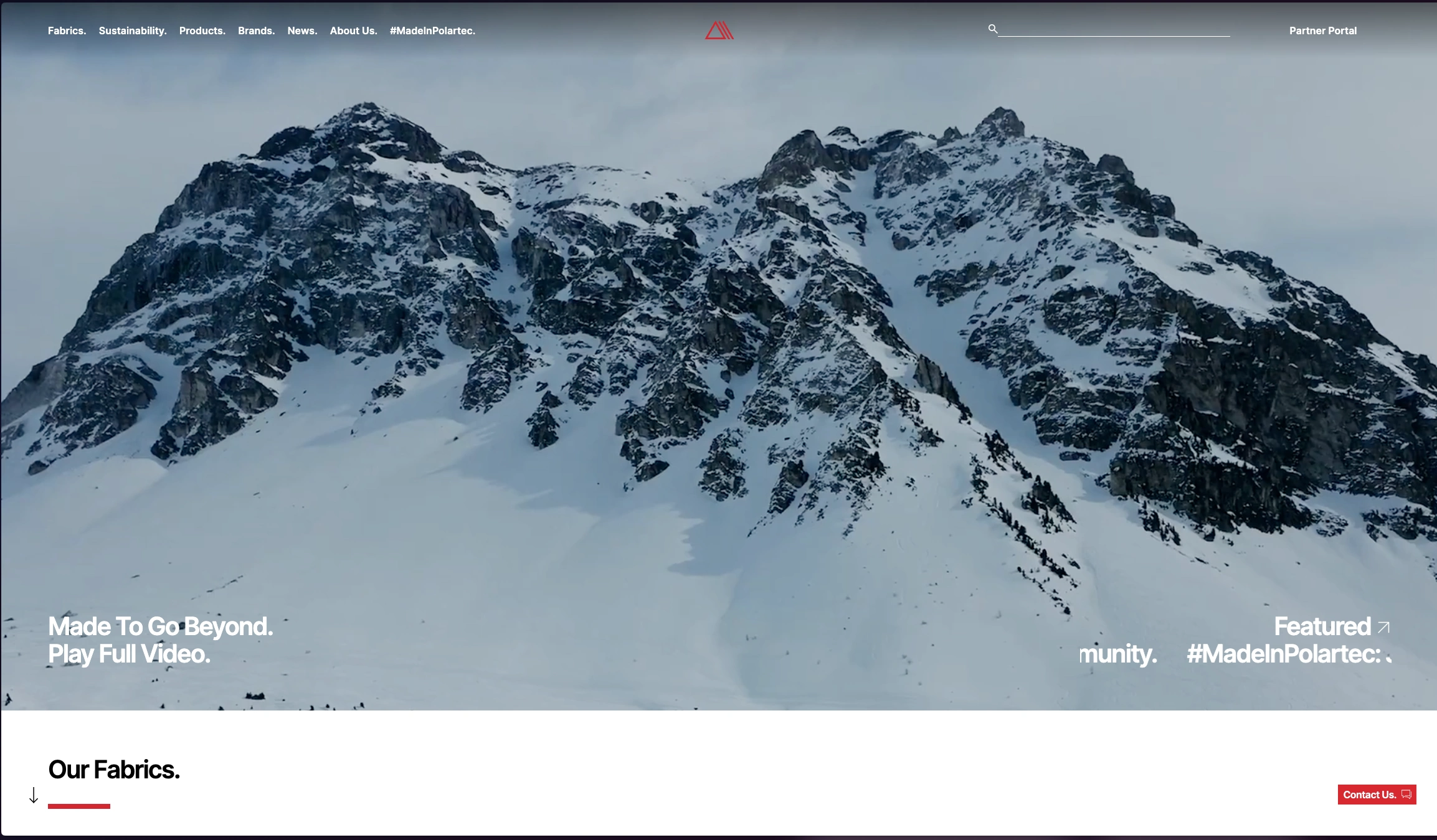Image resolution: width=1437 pixels, height=840 pixels.
Task: Click the Featured heading link
Action: (1322, 626)
